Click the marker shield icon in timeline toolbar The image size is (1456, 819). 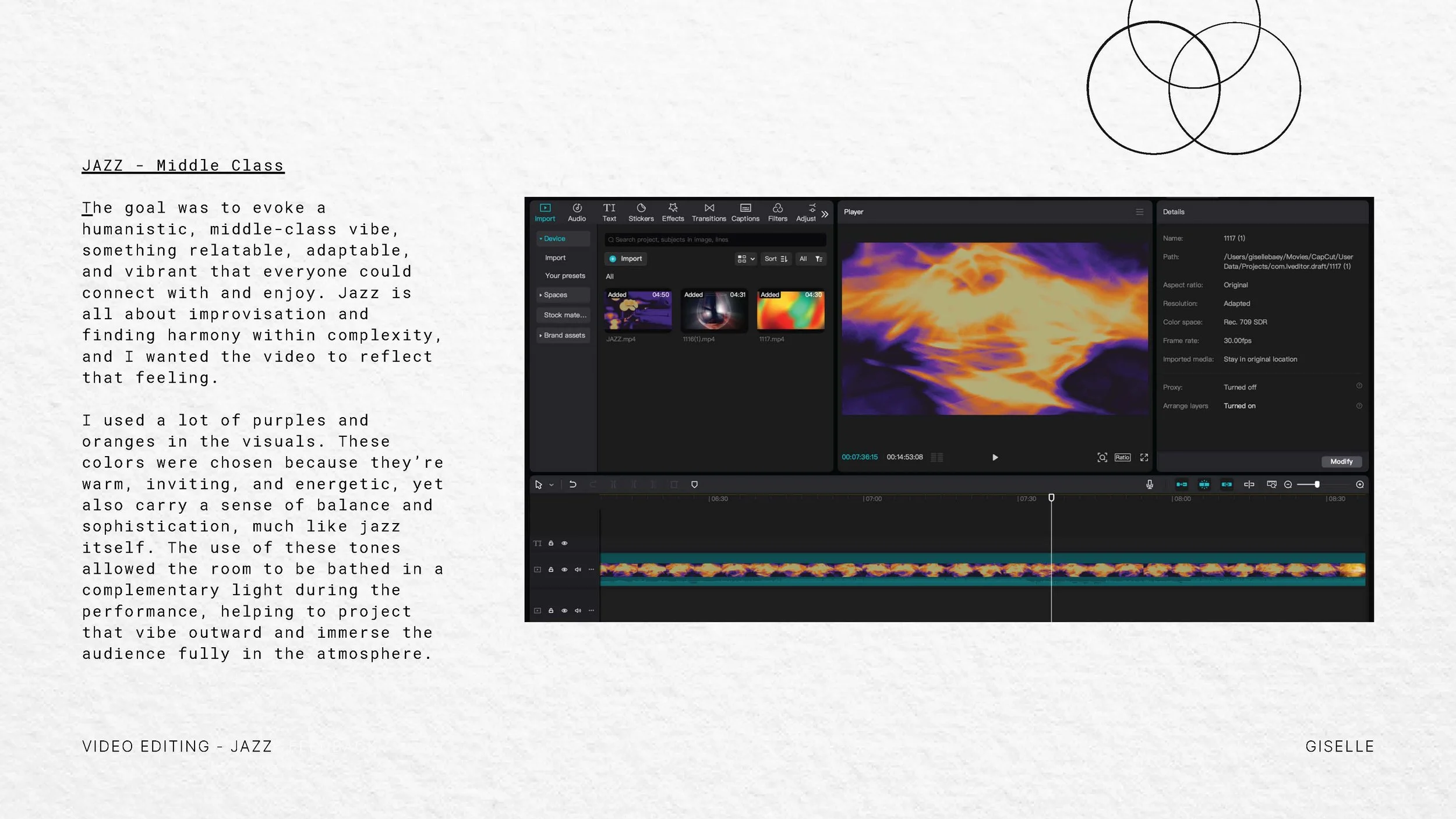point(694,484)
